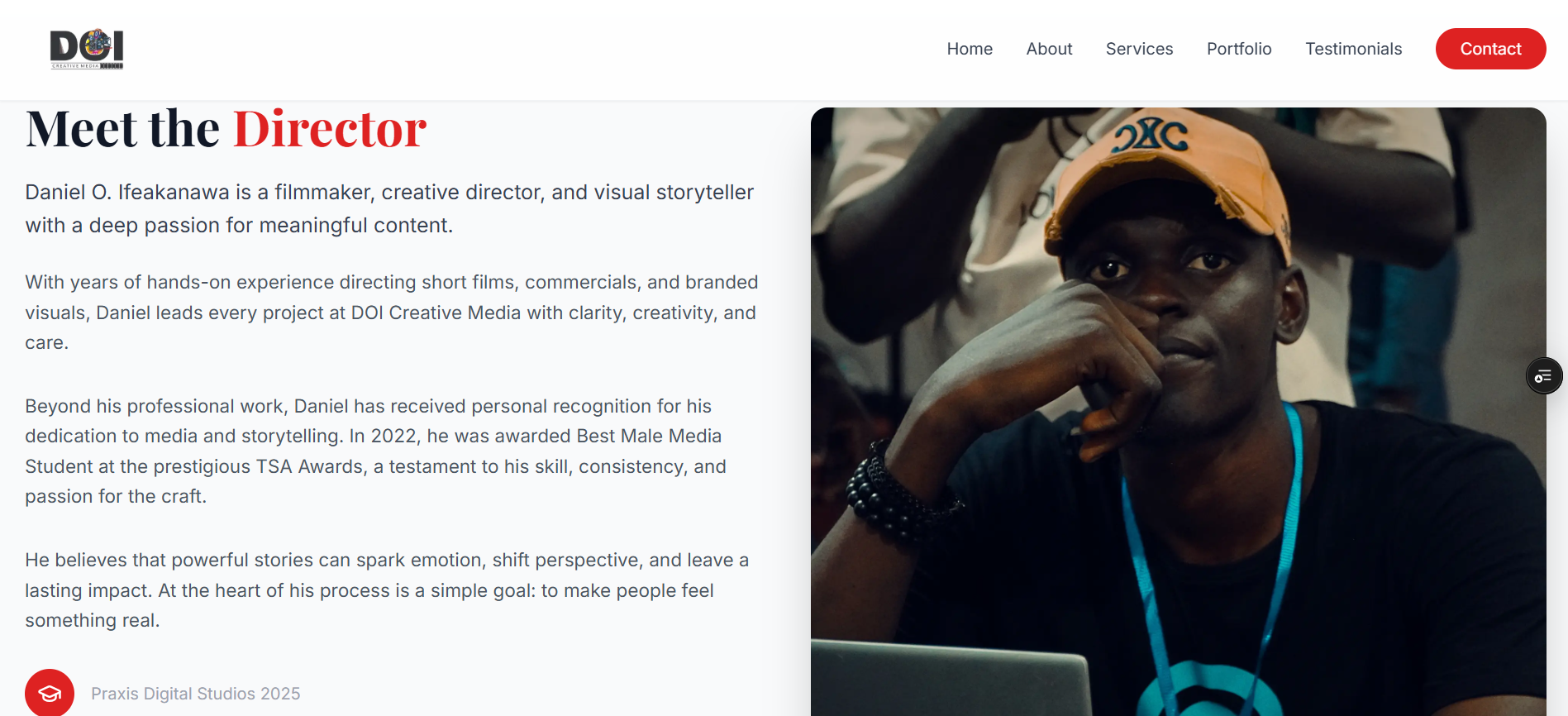Click the "Beyond his professional work" paragraph
Image resolution: width=1568 pixels, height=716 pixels.
[x=375, y=451]
